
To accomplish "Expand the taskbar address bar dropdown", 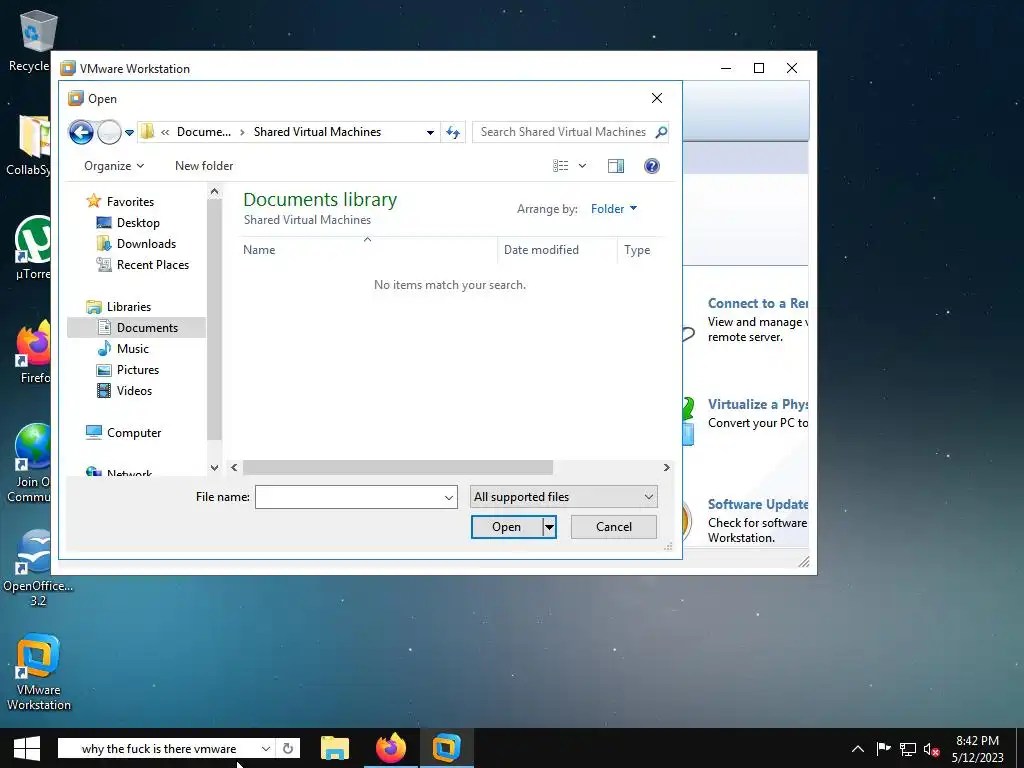I will (266, 748).
